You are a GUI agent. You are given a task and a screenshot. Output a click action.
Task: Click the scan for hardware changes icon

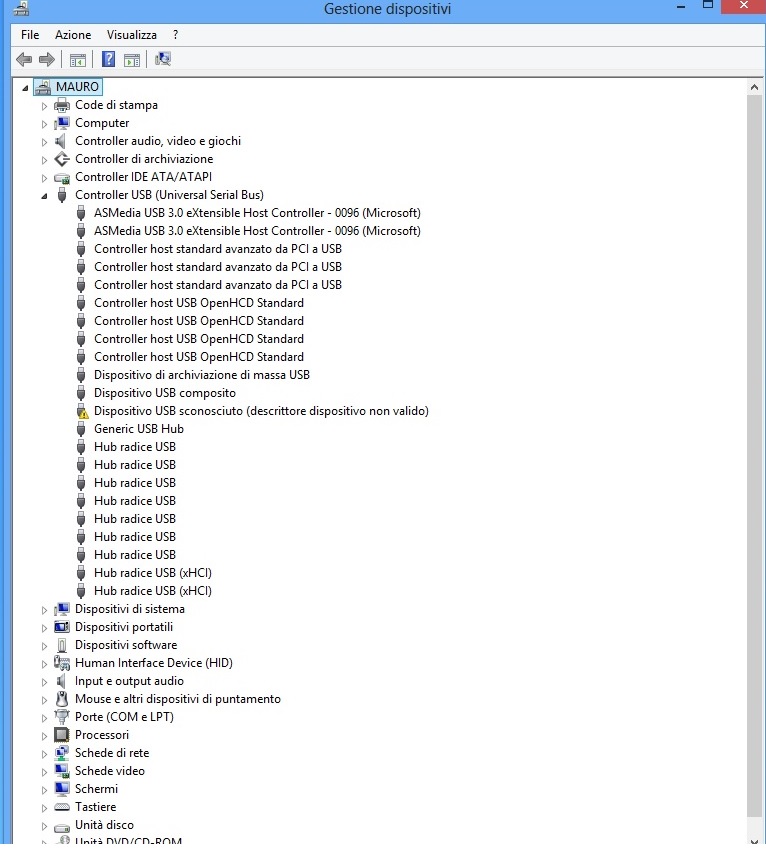(163, 59)
